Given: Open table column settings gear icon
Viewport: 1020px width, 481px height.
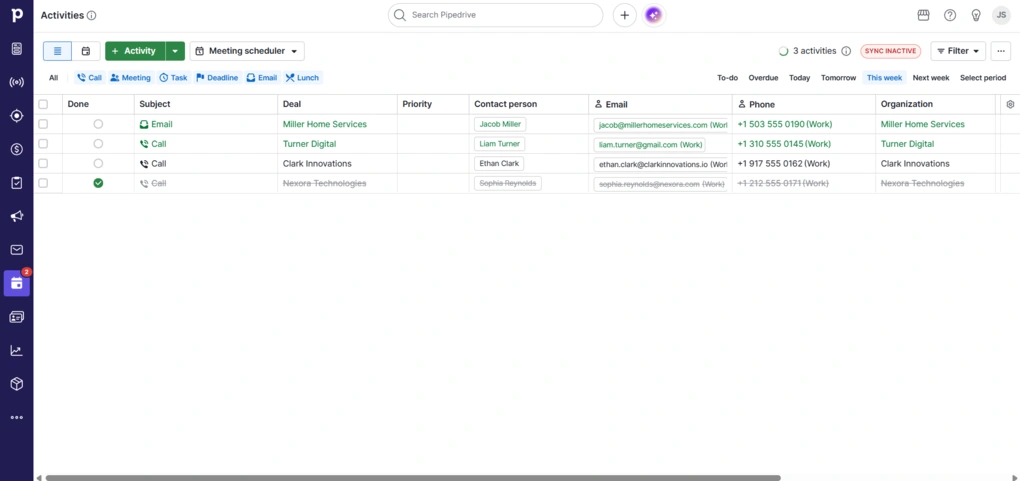Looking at the screenshot, I should pos(1010,104).
